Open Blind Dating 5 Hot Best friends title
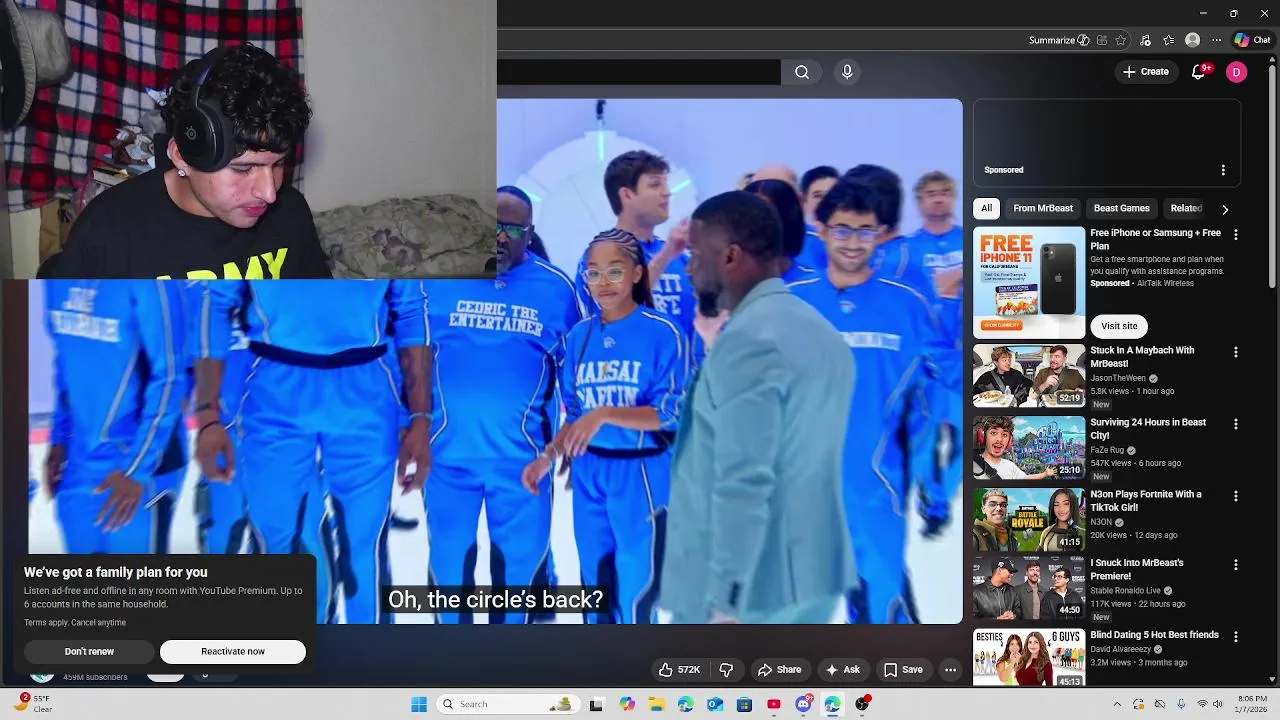1280x720 pixels. click(1154, 635)
